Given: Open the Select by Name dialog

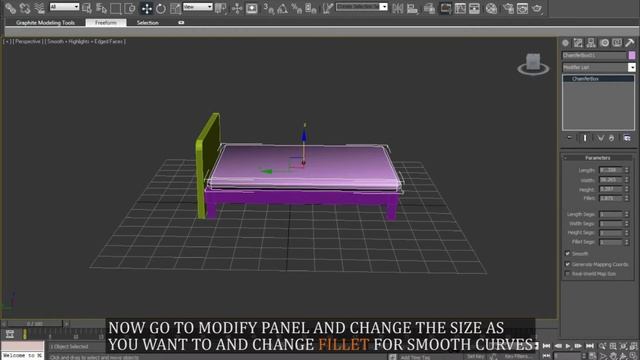Looking at the screenshot, I should point(101,8).
